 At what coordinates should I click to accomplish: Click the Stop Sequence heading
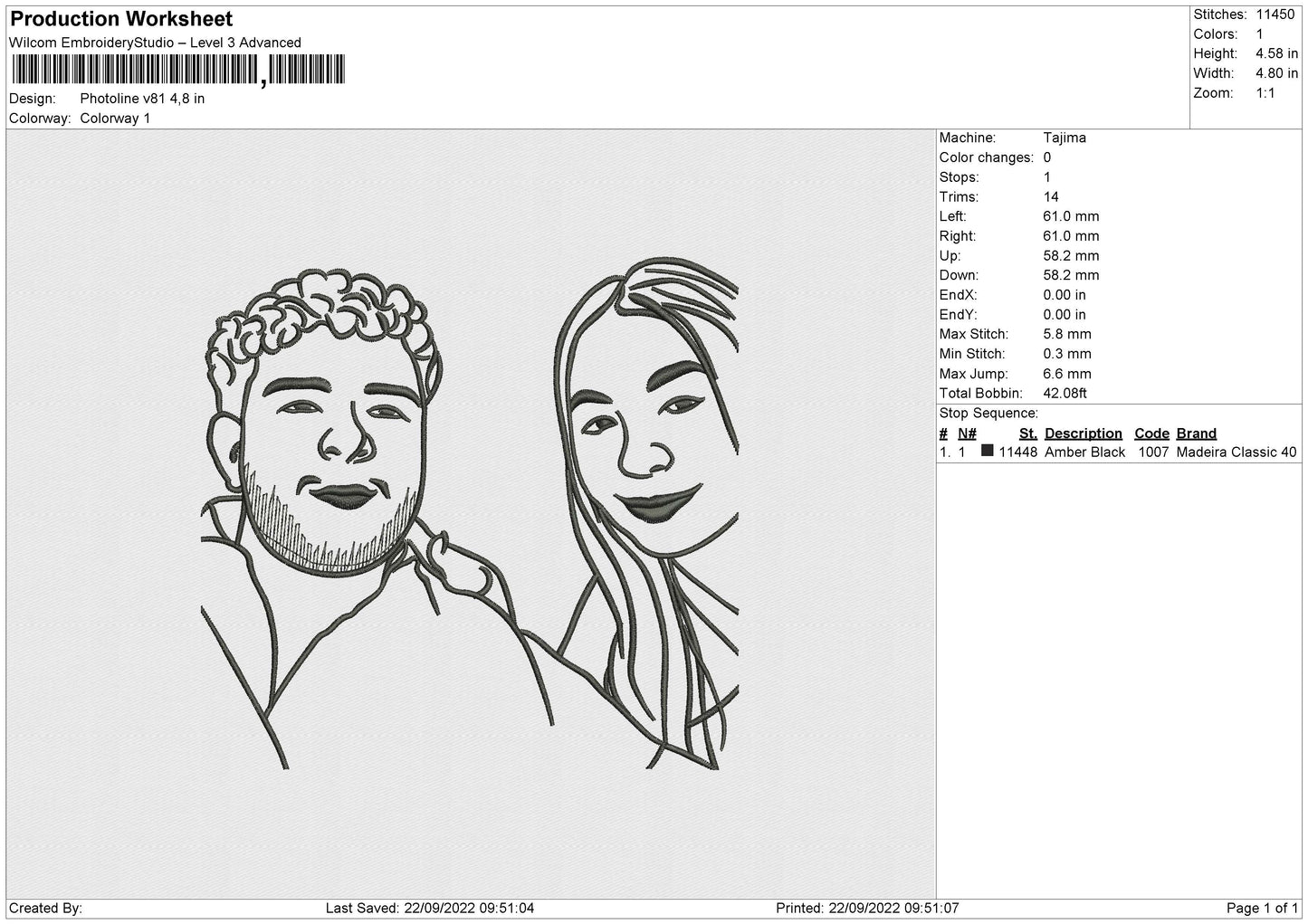pyautogui.click(x=988, y=414)
